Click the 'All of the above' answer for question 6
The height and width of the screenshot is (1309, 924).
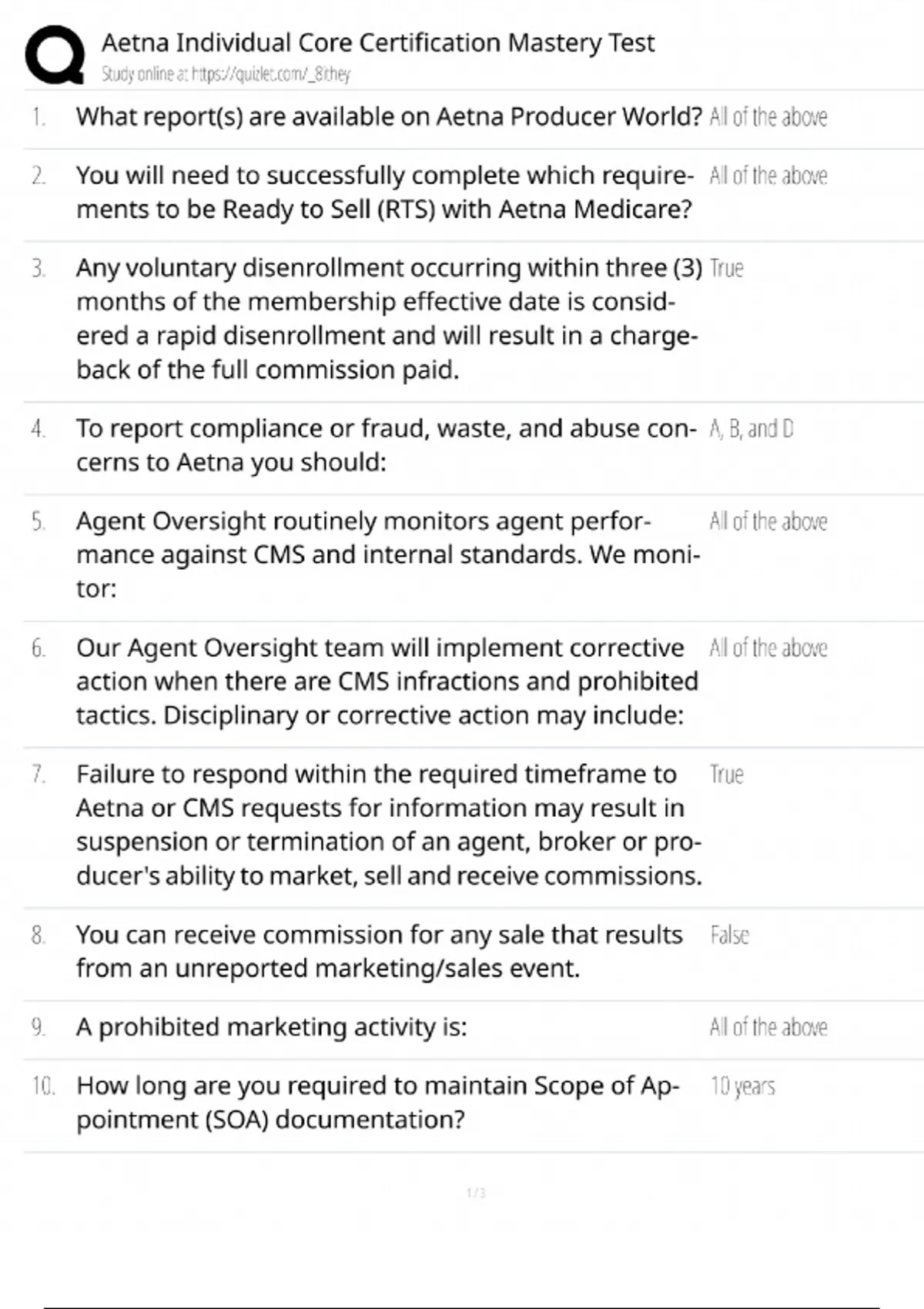click(x=768, y=648)
